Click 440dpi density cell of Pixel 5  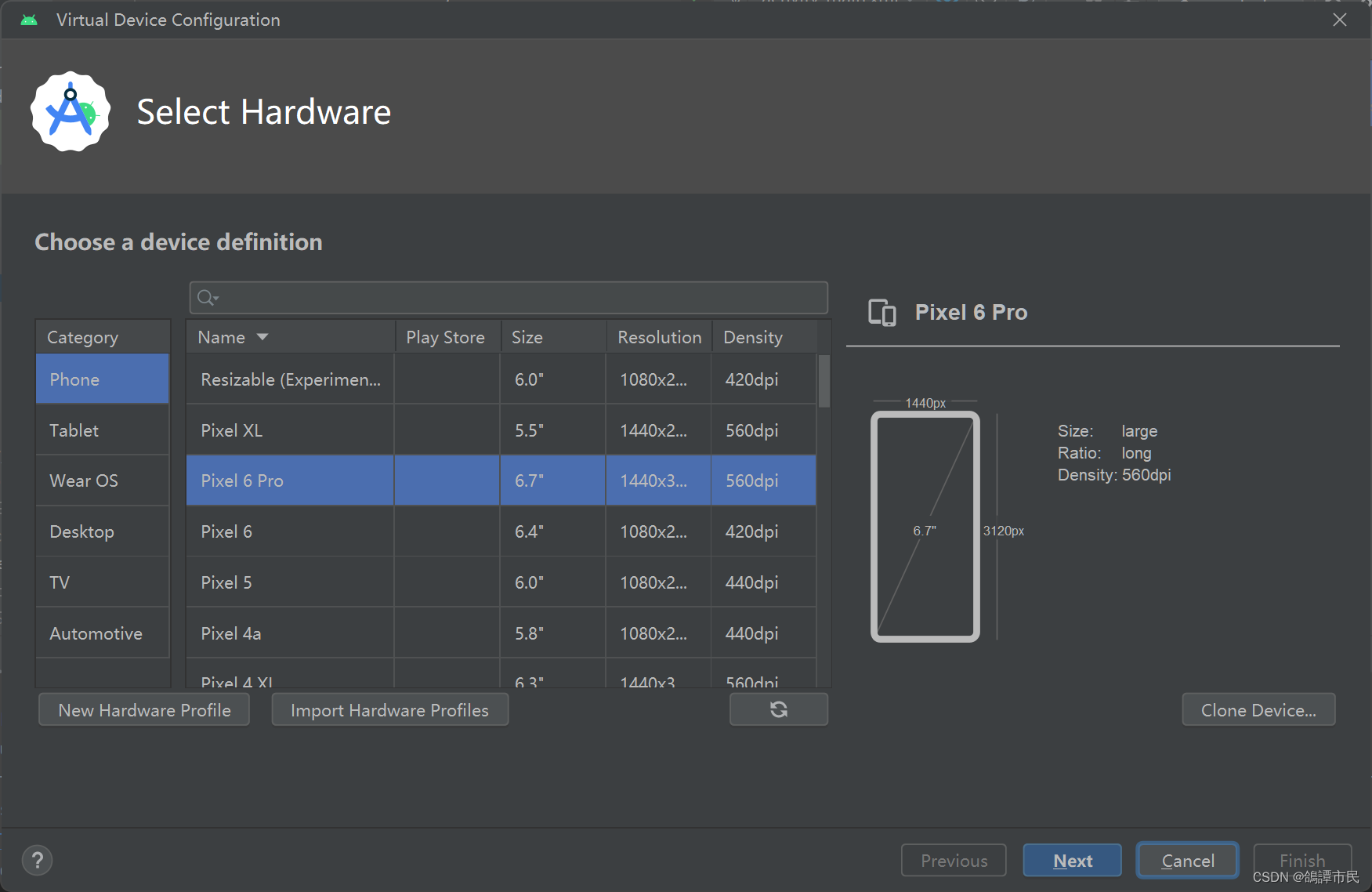click(764, 582)
